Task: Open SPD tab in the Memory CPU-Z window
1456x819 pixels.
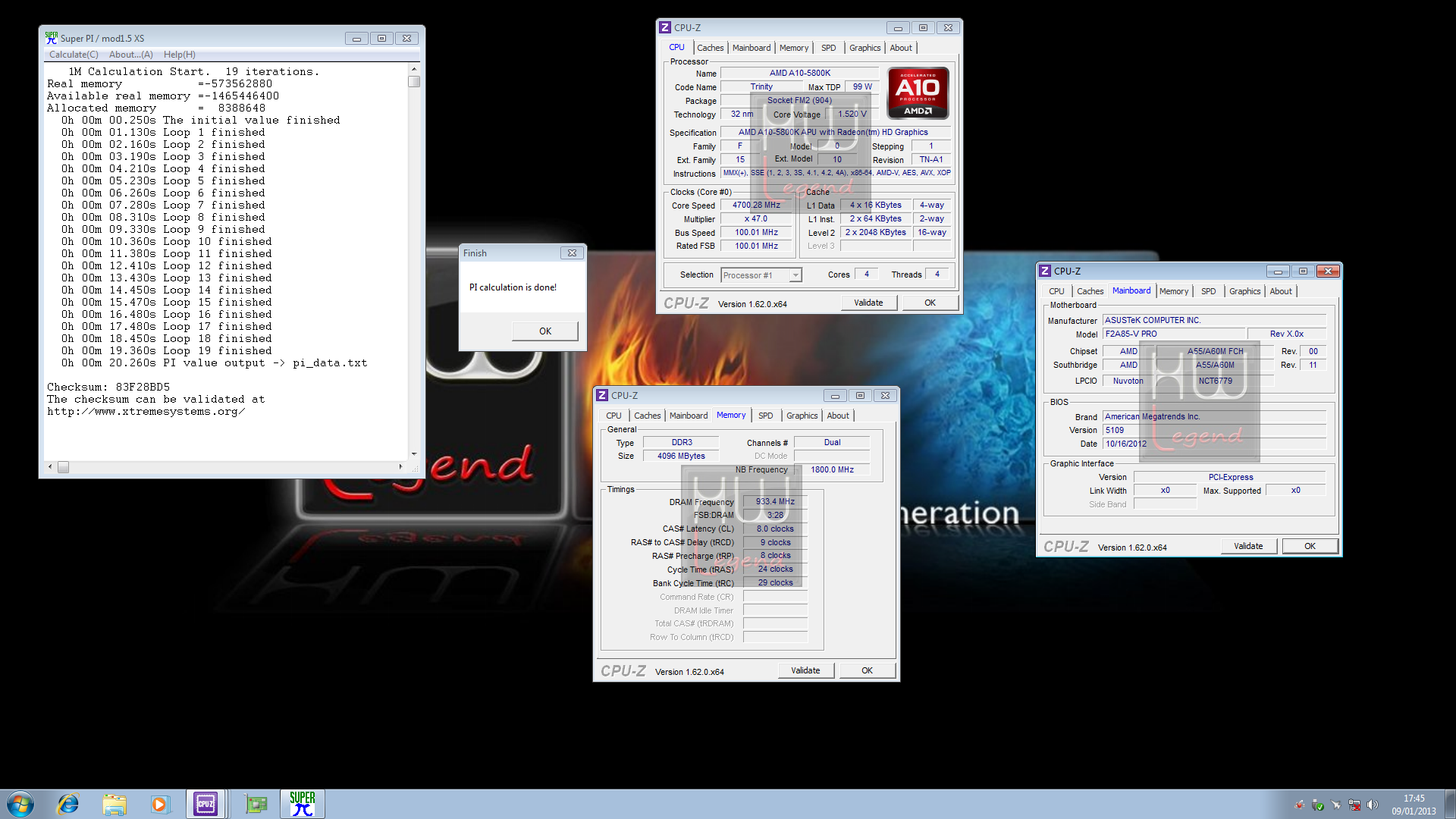Action: tap(766, 416)
